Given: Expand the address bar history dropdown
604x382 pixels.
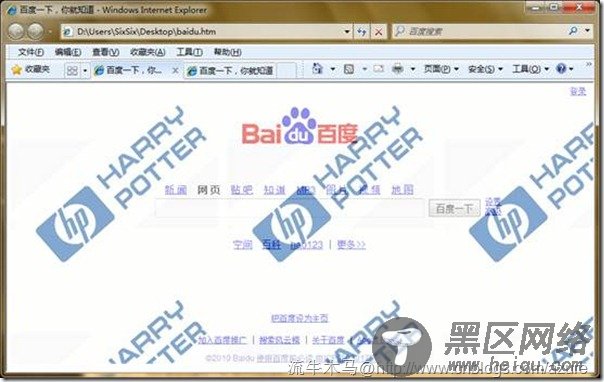Looking at the screenshot, I should tap(347, 31).
